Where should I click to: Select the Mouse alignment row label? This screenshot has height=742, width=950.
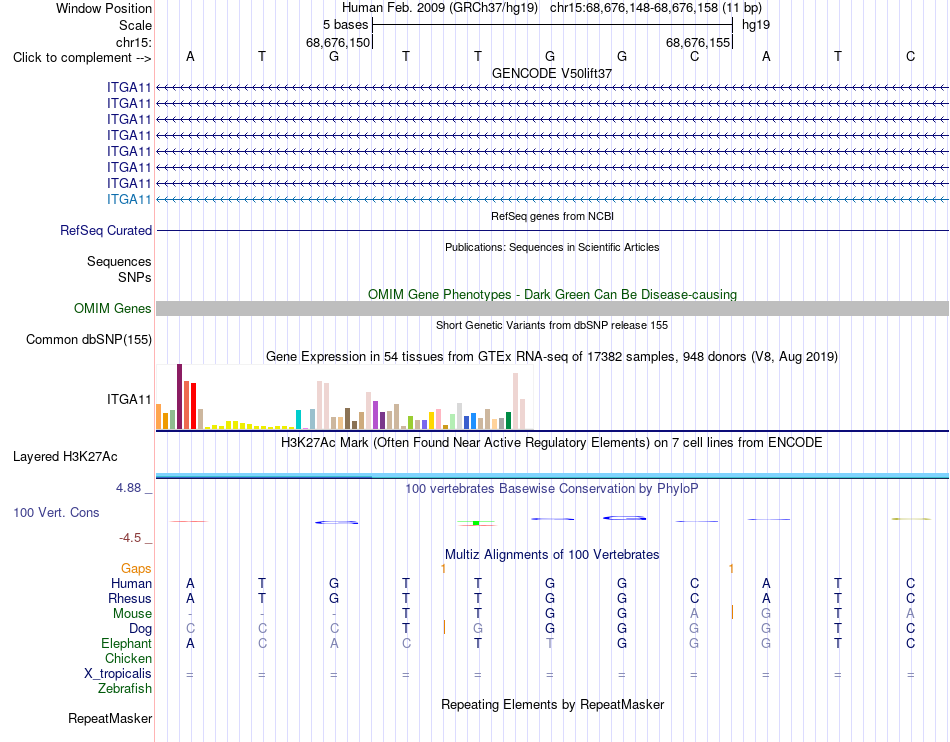click(132, 614)
